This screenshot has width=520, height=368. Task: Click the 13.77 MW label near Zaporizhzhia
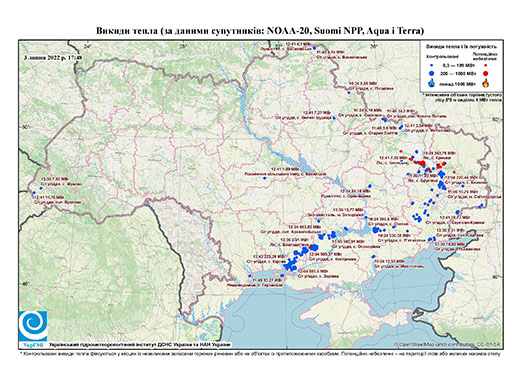pyautogui.click(x=349, y=210)
